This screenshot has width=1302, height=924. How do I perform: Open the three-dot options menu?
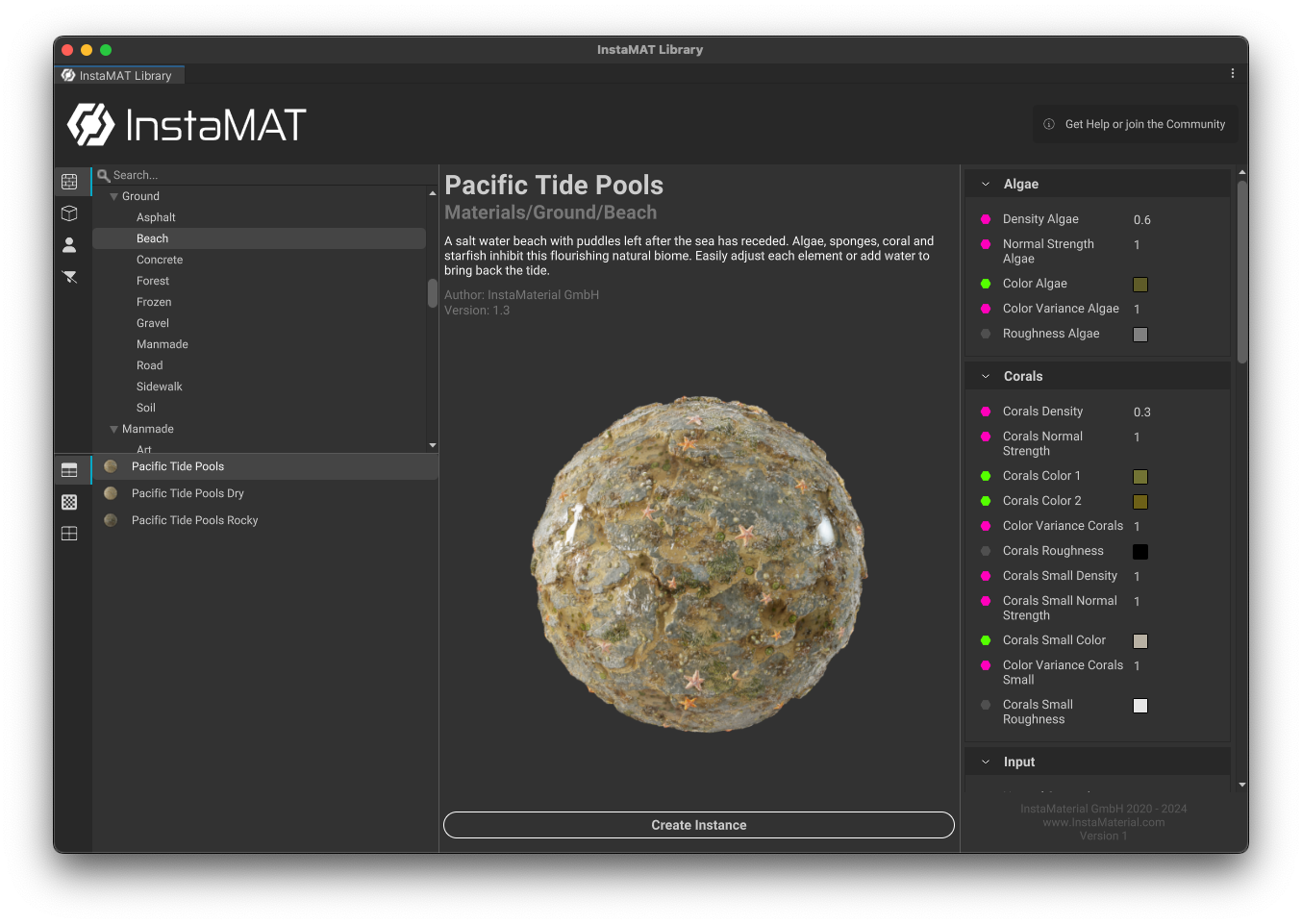pos(1233,73)
